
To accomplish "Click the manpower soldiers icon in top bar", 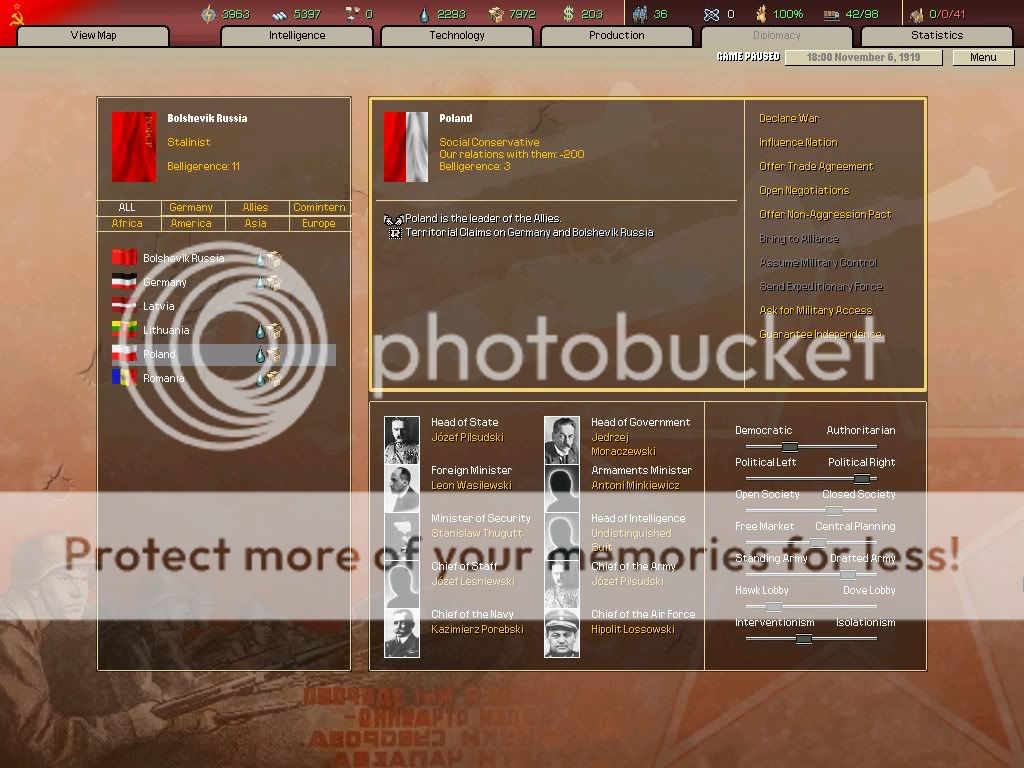I will pyautogui.click(x=640, y=14).
